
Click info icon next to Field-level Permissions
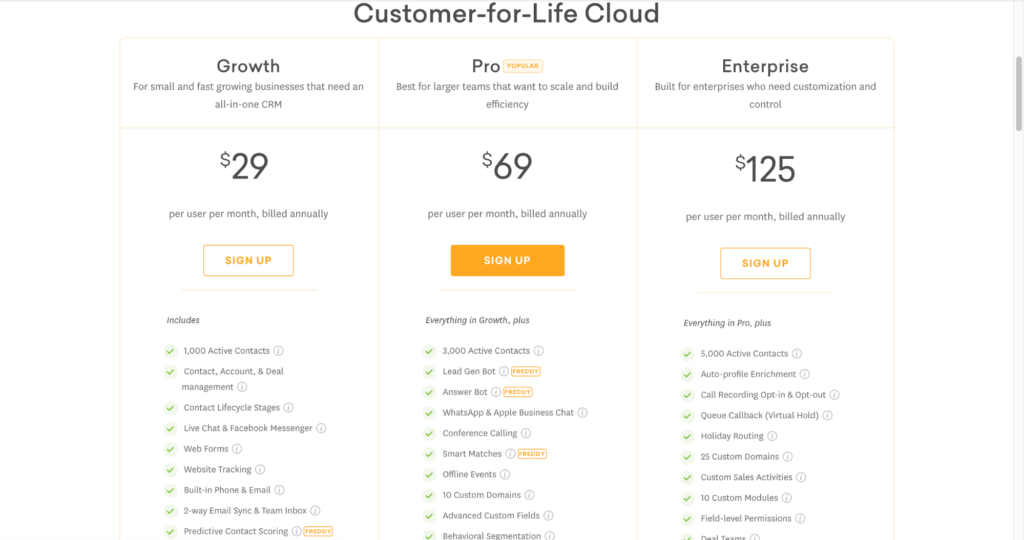800,518
